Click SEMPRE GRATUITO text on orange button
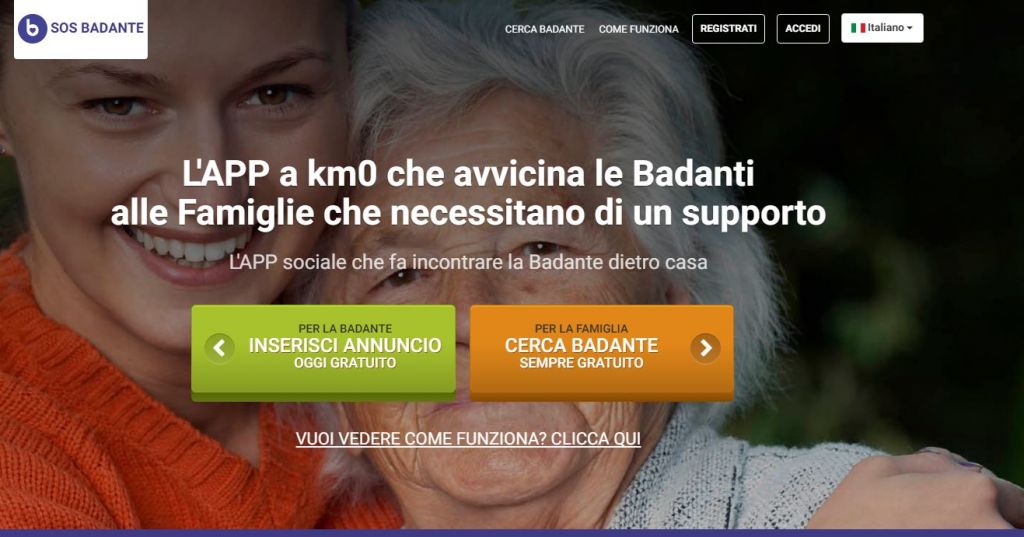 click(581, 363)
